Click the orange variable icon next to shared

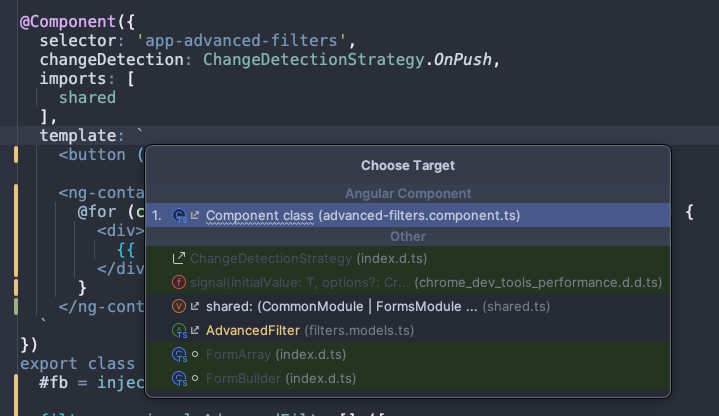(178, 306)
